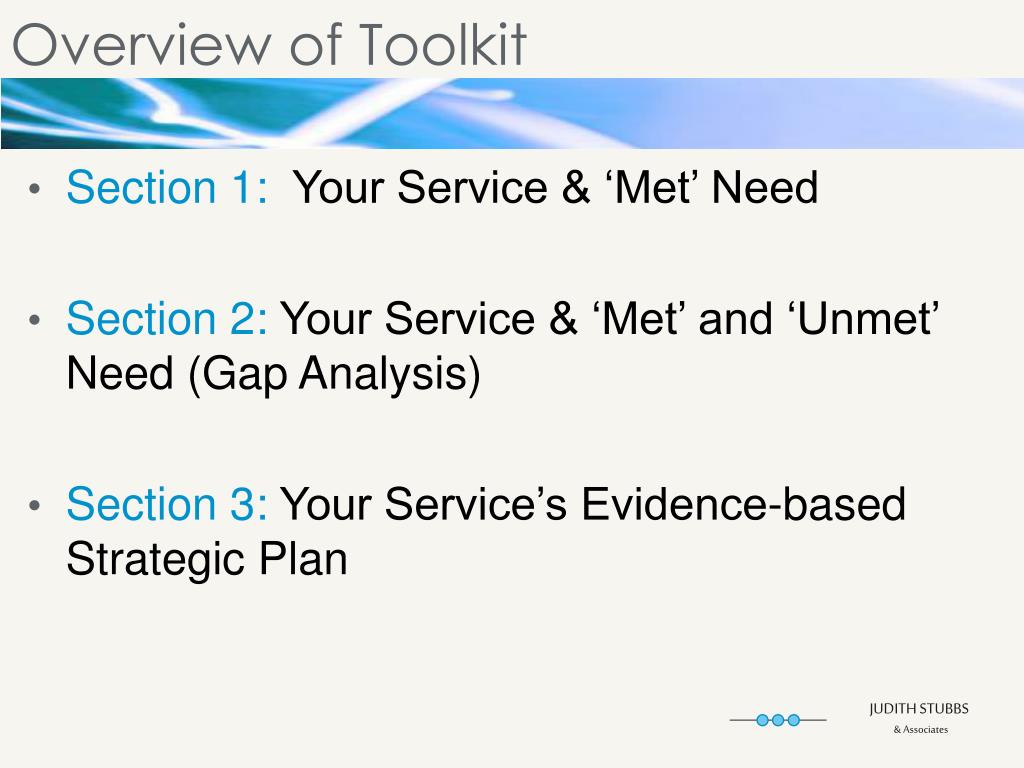Click the bullet point before Section 1
The image size is (1024, 768).
coord(36,189)
